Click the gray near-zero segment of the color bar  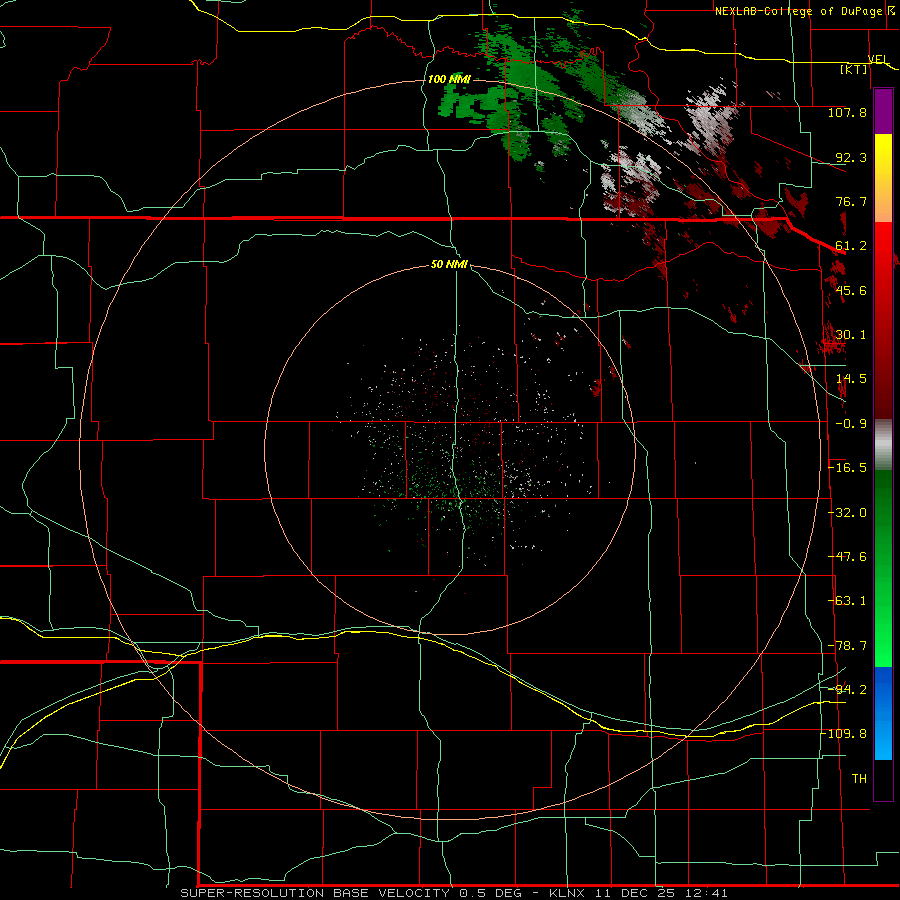pyautogui.click(x=883, y=445)
